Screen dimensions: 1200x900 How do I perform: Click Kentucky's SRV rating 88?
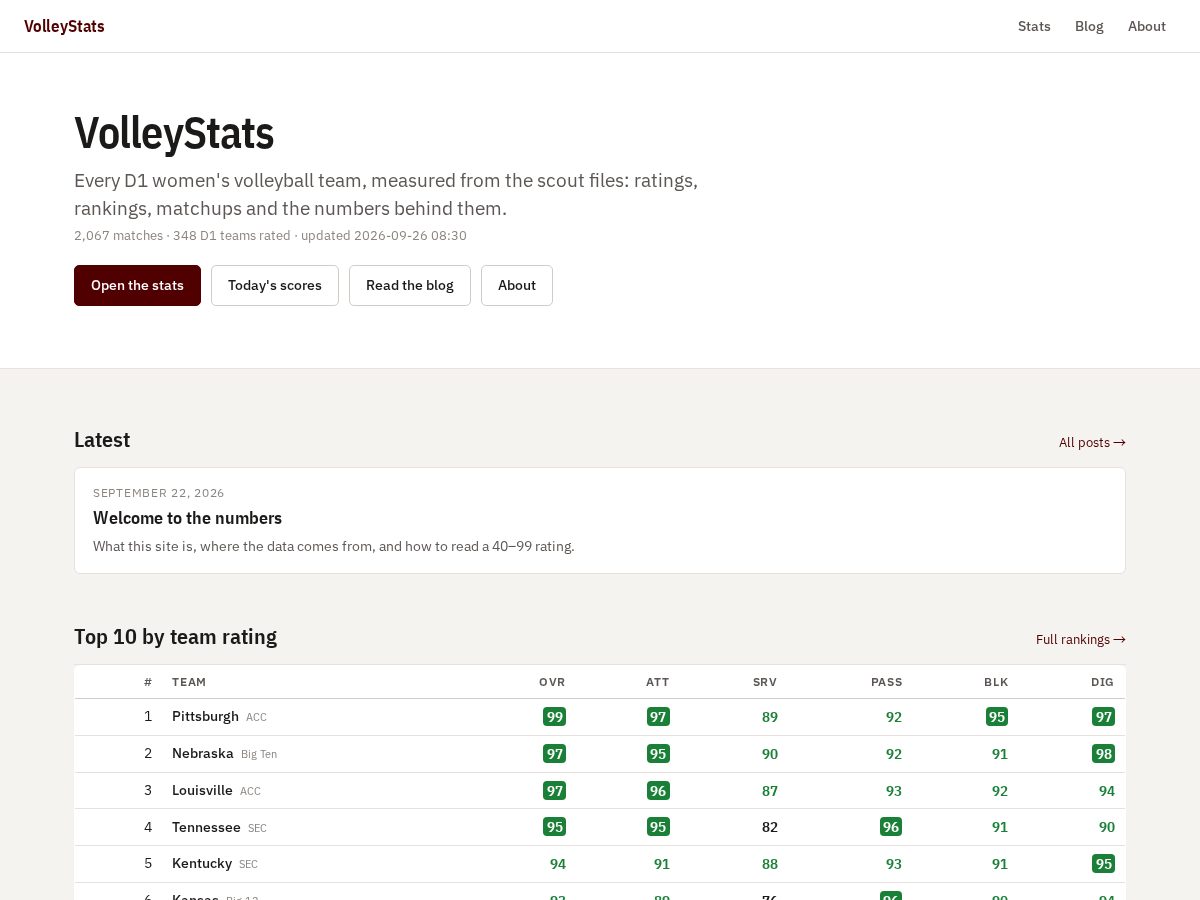point(770,863)
